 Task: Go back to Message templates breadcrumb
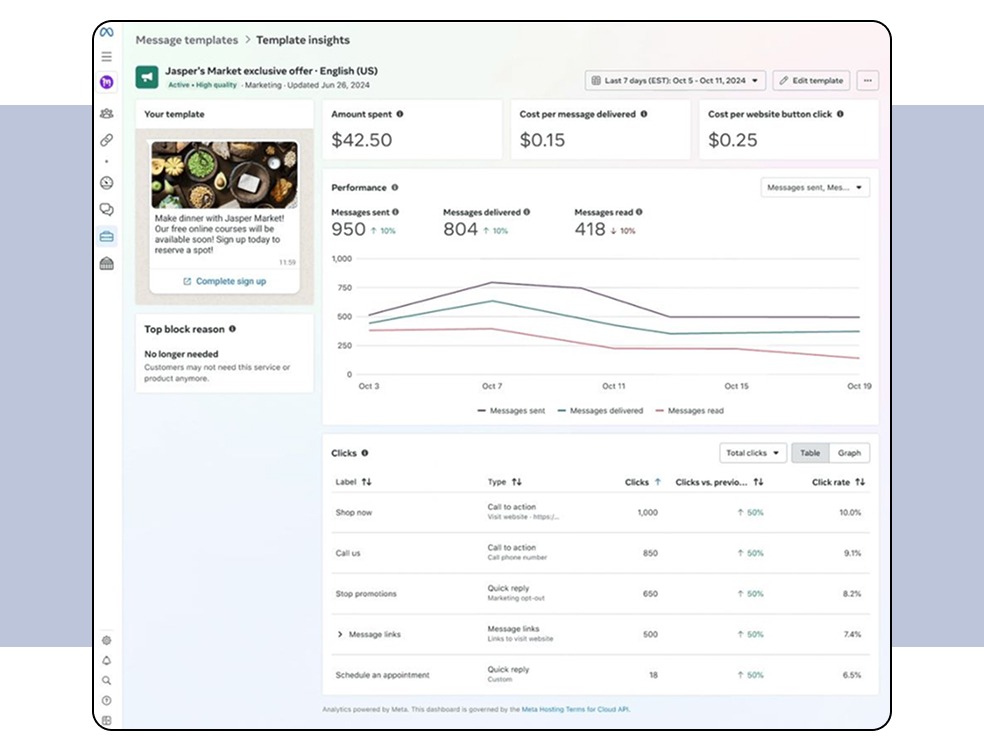[x=187, y=40]
